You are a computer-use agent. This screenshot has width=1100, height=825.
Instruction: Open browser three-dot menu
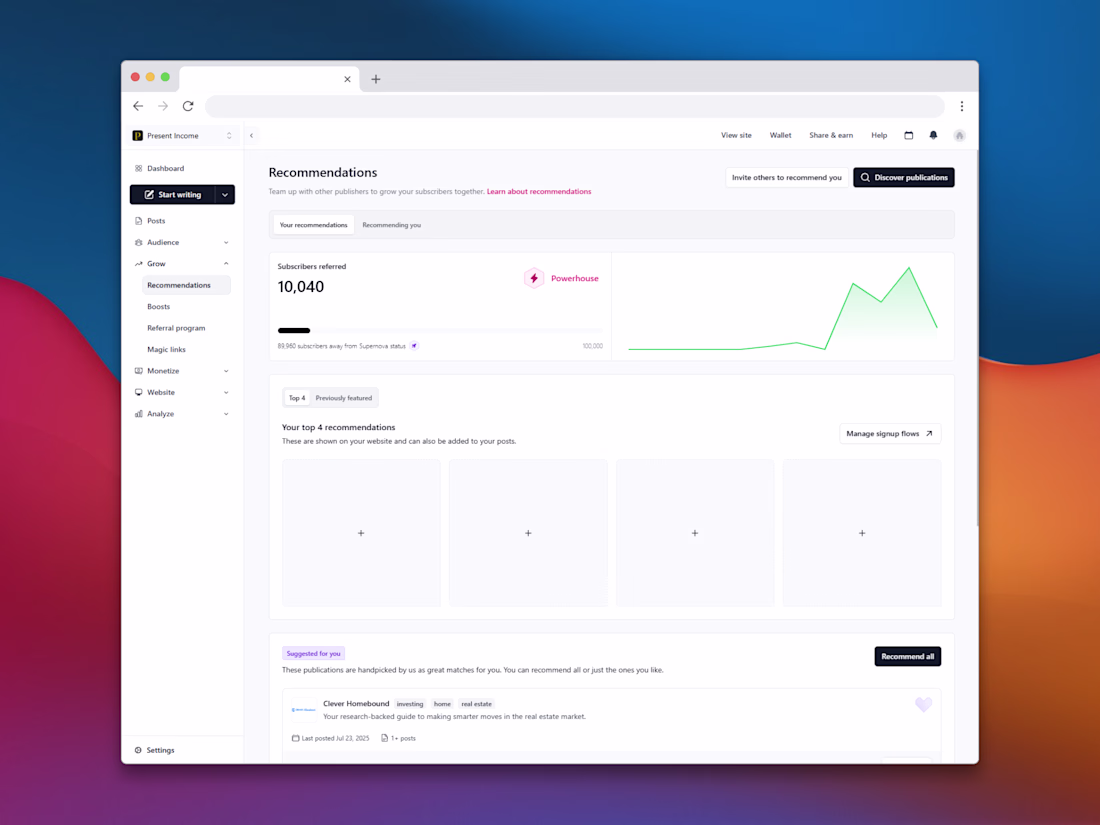(x=962, y=106)
